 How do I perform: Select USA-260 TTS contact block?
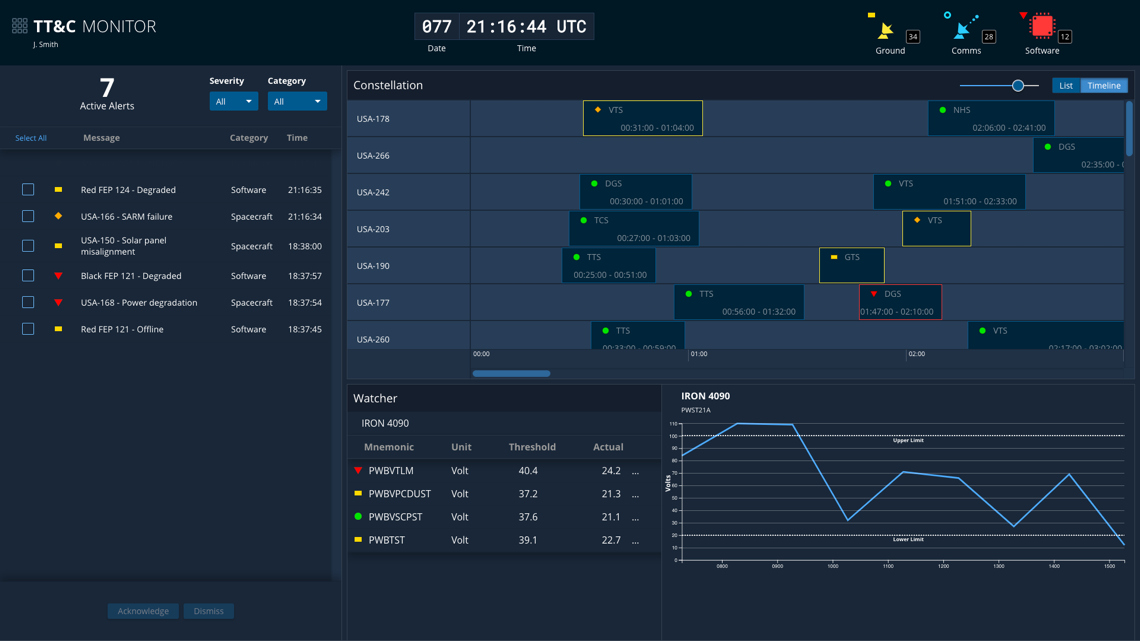(638, 335)
